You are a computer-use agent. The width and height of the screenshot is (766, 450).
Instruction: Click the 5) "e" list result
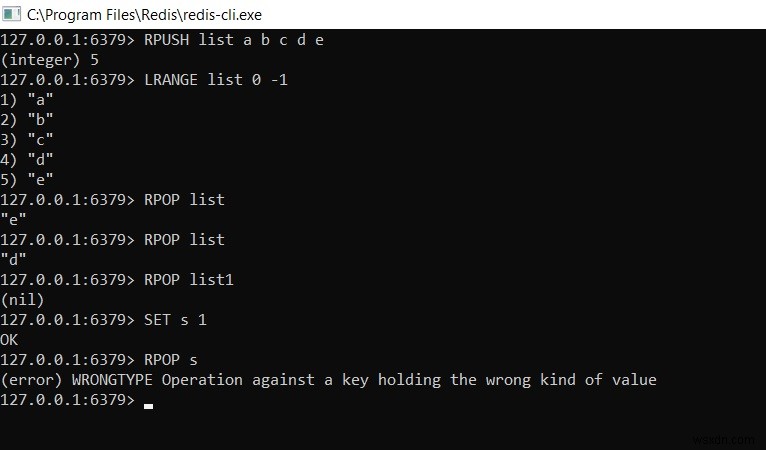[26, 180]
